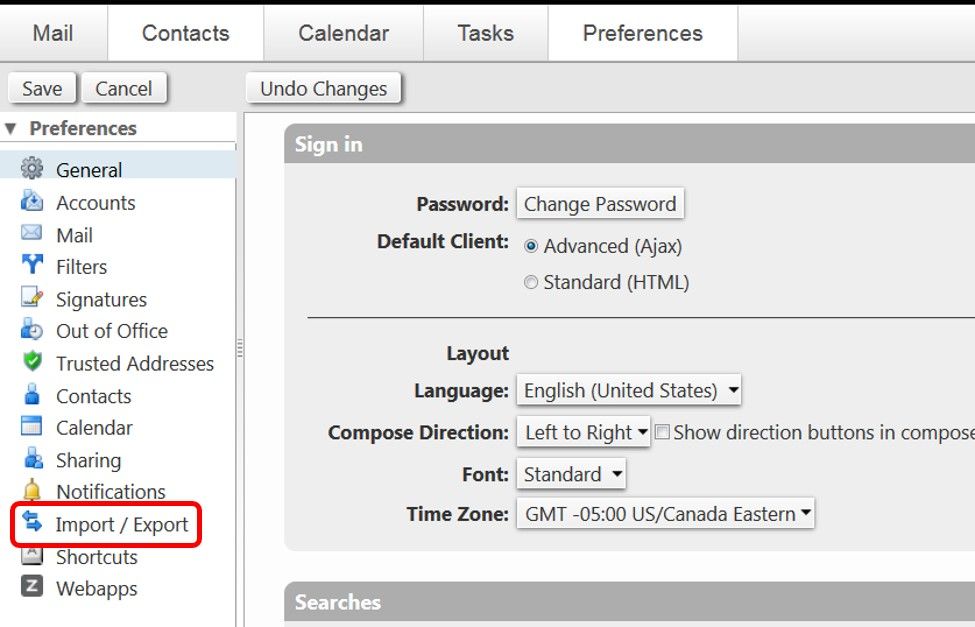
Task: Click the Signatures pencil icon
Action: tap(32, 298)
